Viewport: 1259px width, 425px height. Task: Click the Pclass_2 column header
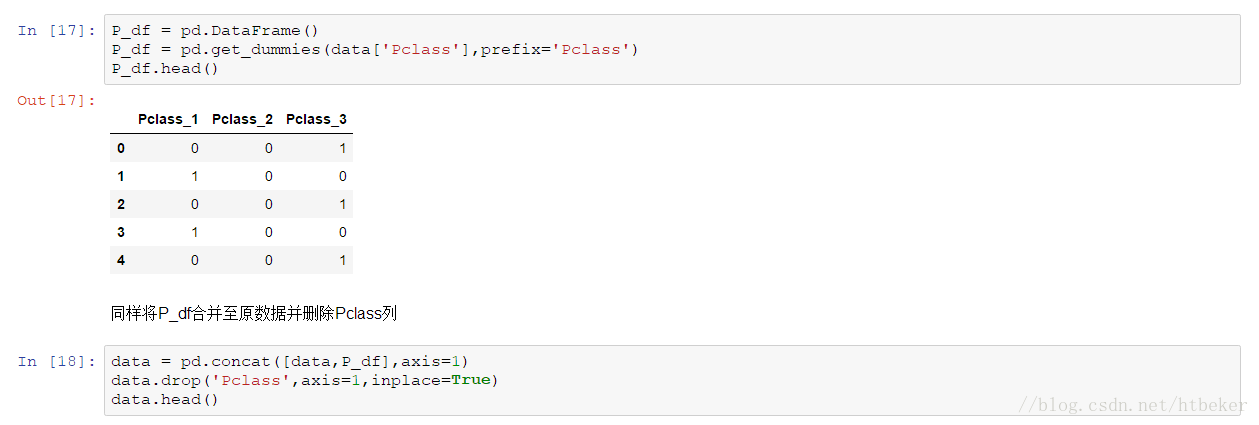[242, 119]
